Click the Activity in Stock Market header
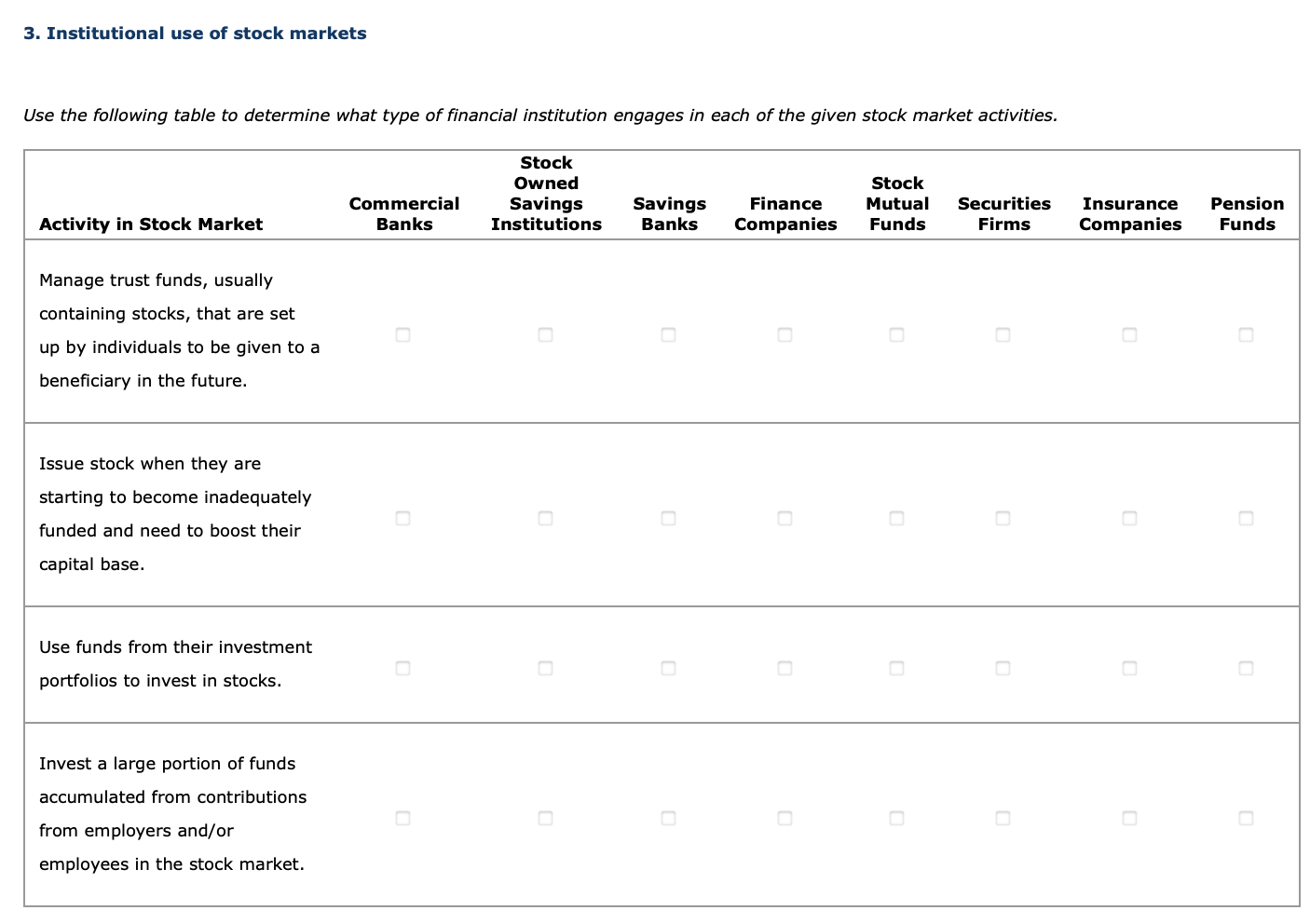Screen dimensions: 1310x924 click(151, 224)
